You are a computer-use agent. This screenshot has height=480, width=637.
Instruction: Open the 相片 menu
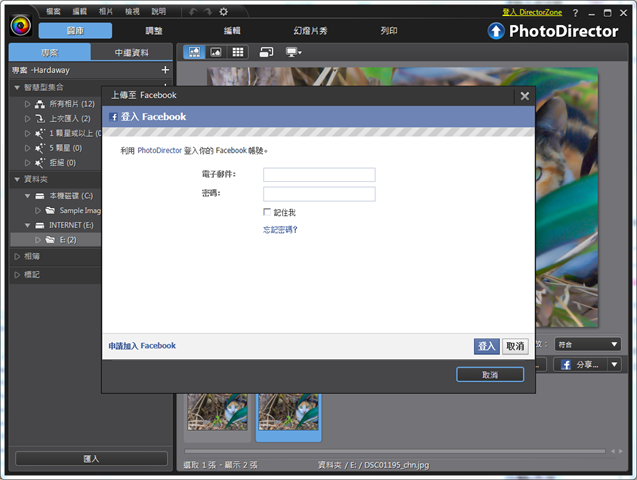(106, 11)
